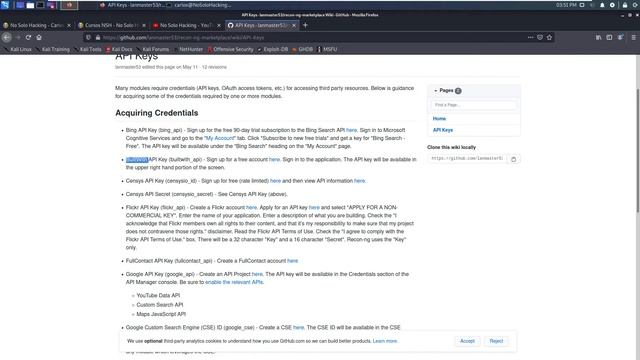Click the forward navigation arrow
Screen dimensions: 640x360
pyautogui.click(x=18, y=37)
